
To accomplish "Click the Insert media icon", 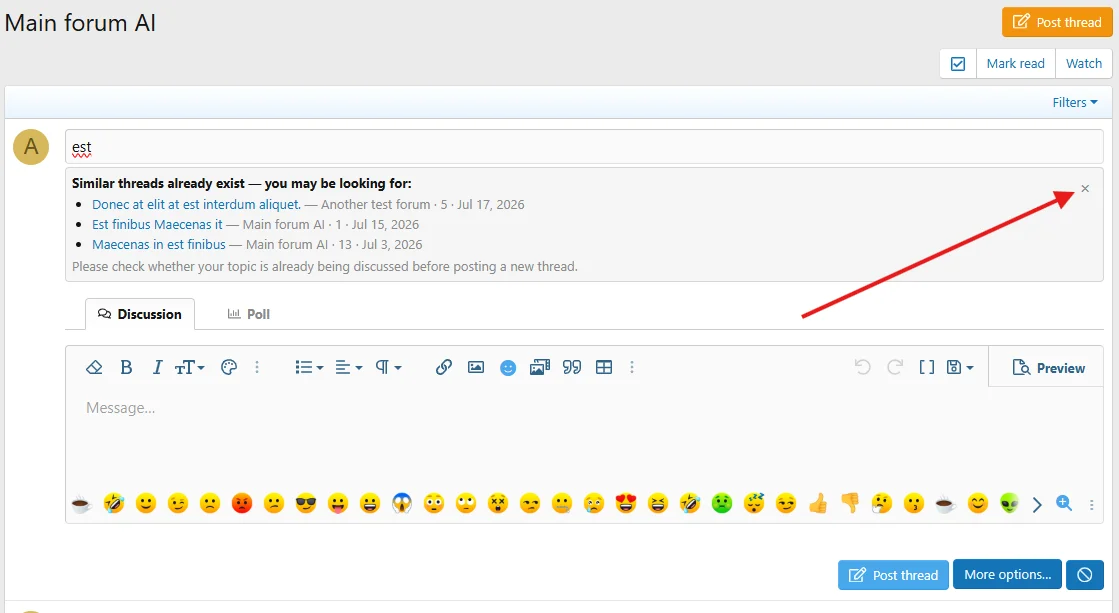I will (540, 368).
